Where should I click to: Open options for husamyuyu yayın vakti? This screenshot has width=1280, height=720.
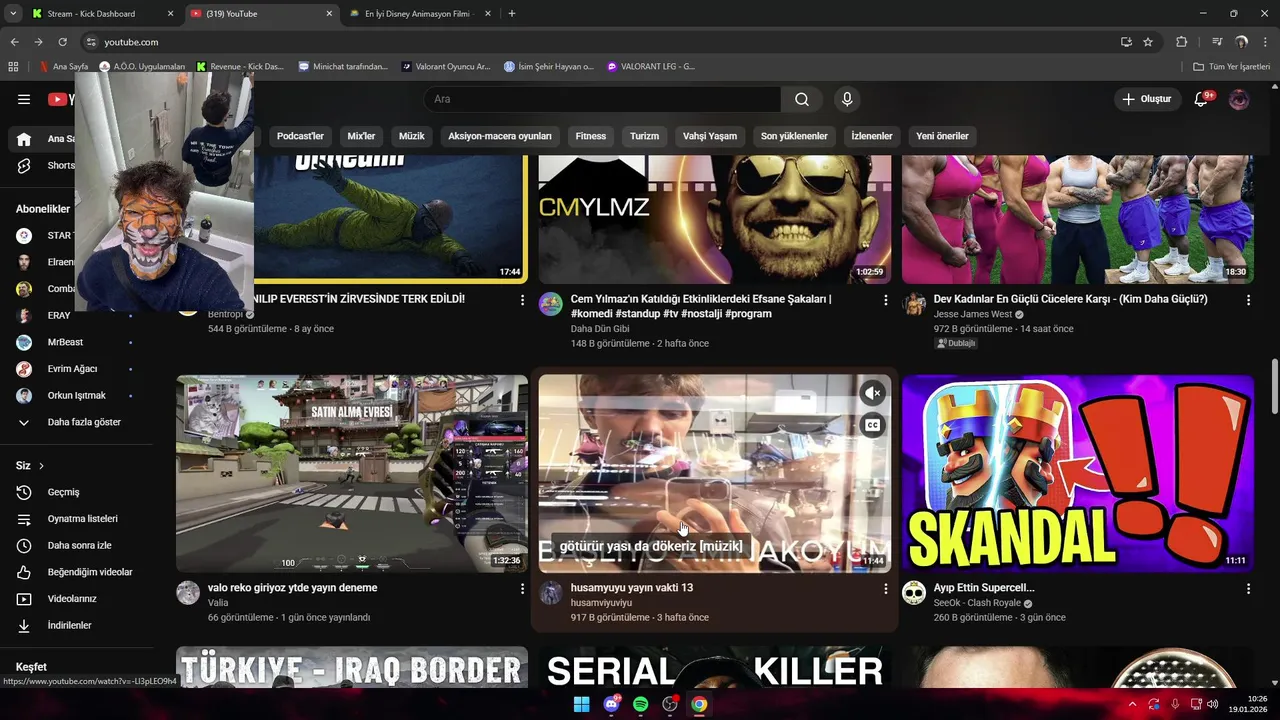point(885,589)
